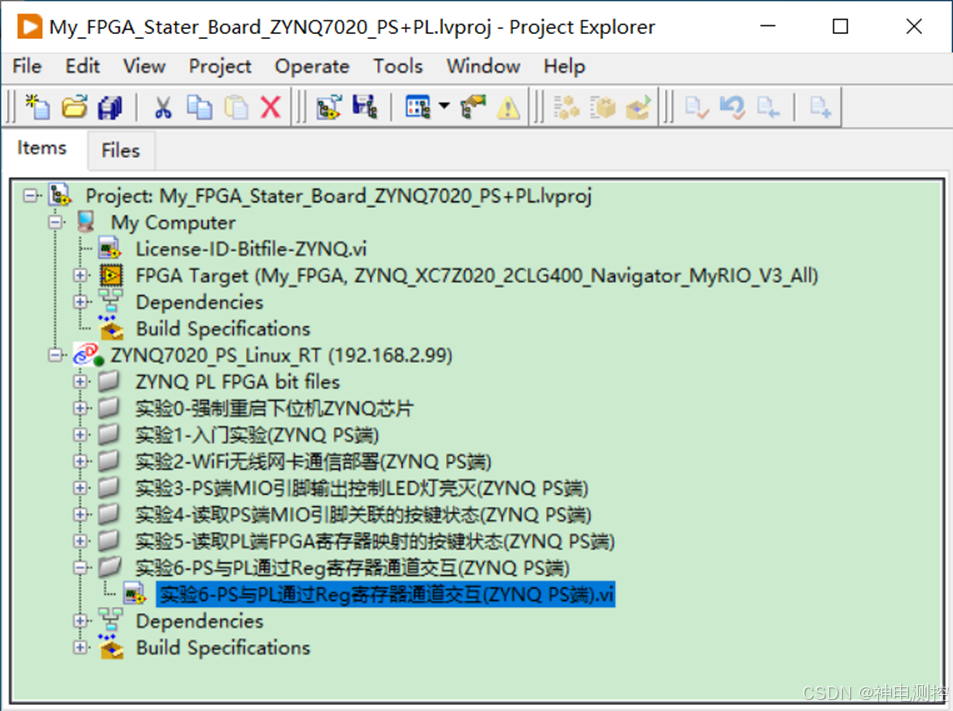Screen dimensions: 953x711
Task: Expand the 实验2-WiFi folder node
Action: [x=80, y=461]
